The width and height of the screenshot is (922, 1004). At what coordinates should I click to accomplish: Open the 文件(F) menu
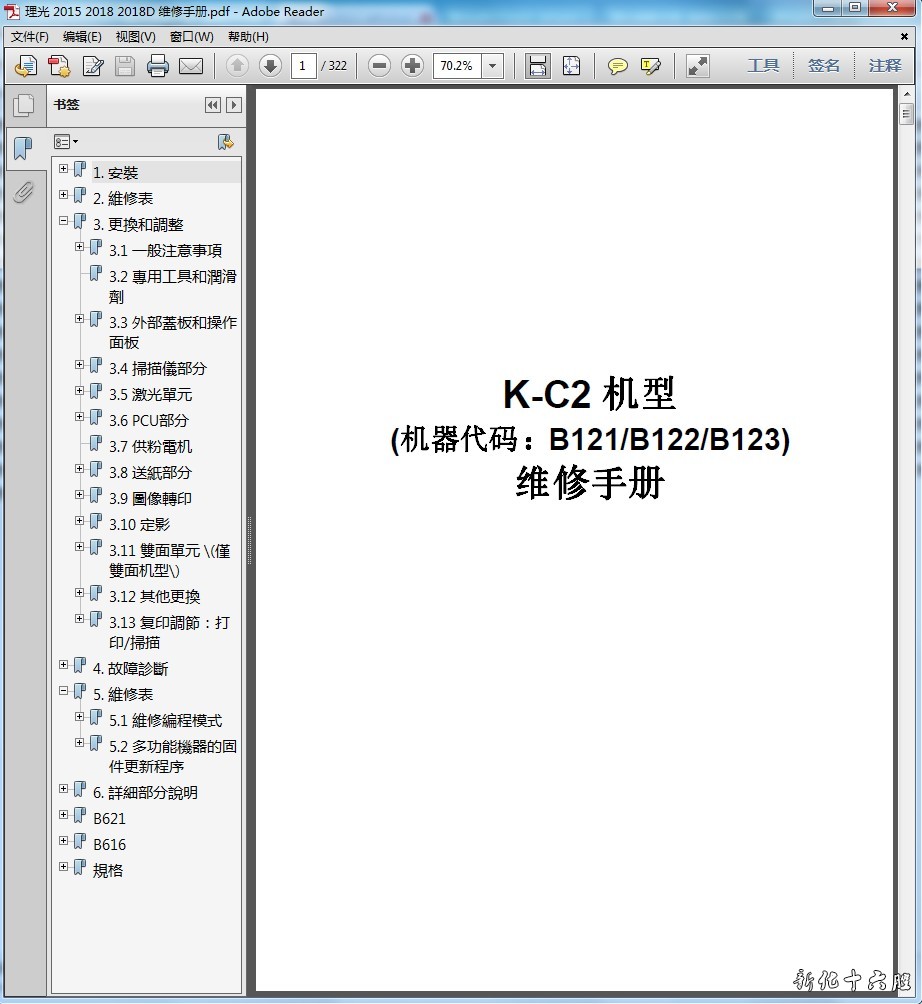pyautogui.click(x=30, y=37)
